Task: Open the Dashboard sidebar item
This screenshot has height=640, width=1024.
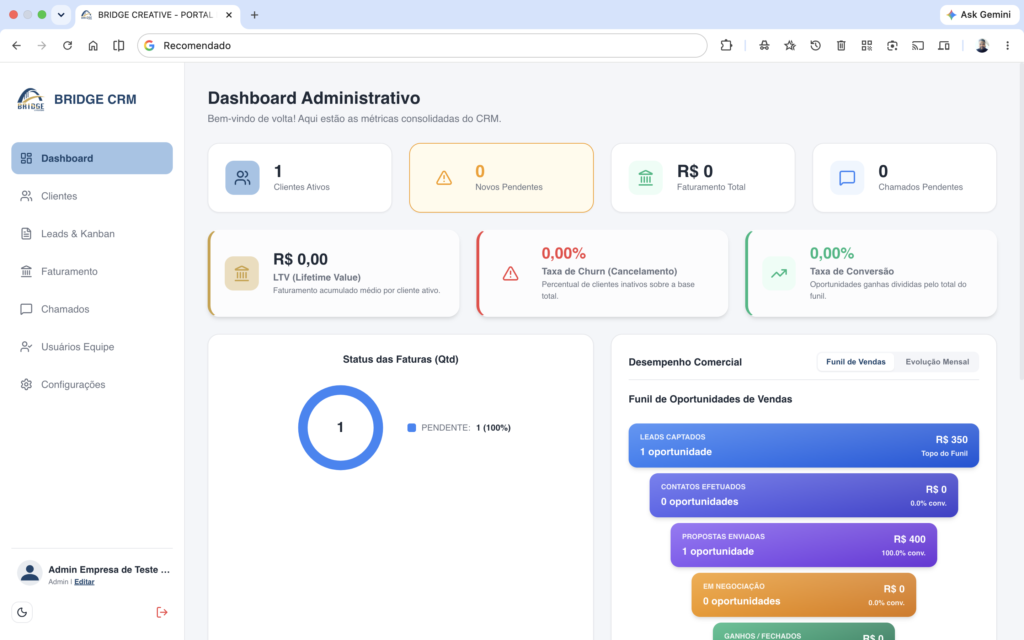Action: [92, 158]
